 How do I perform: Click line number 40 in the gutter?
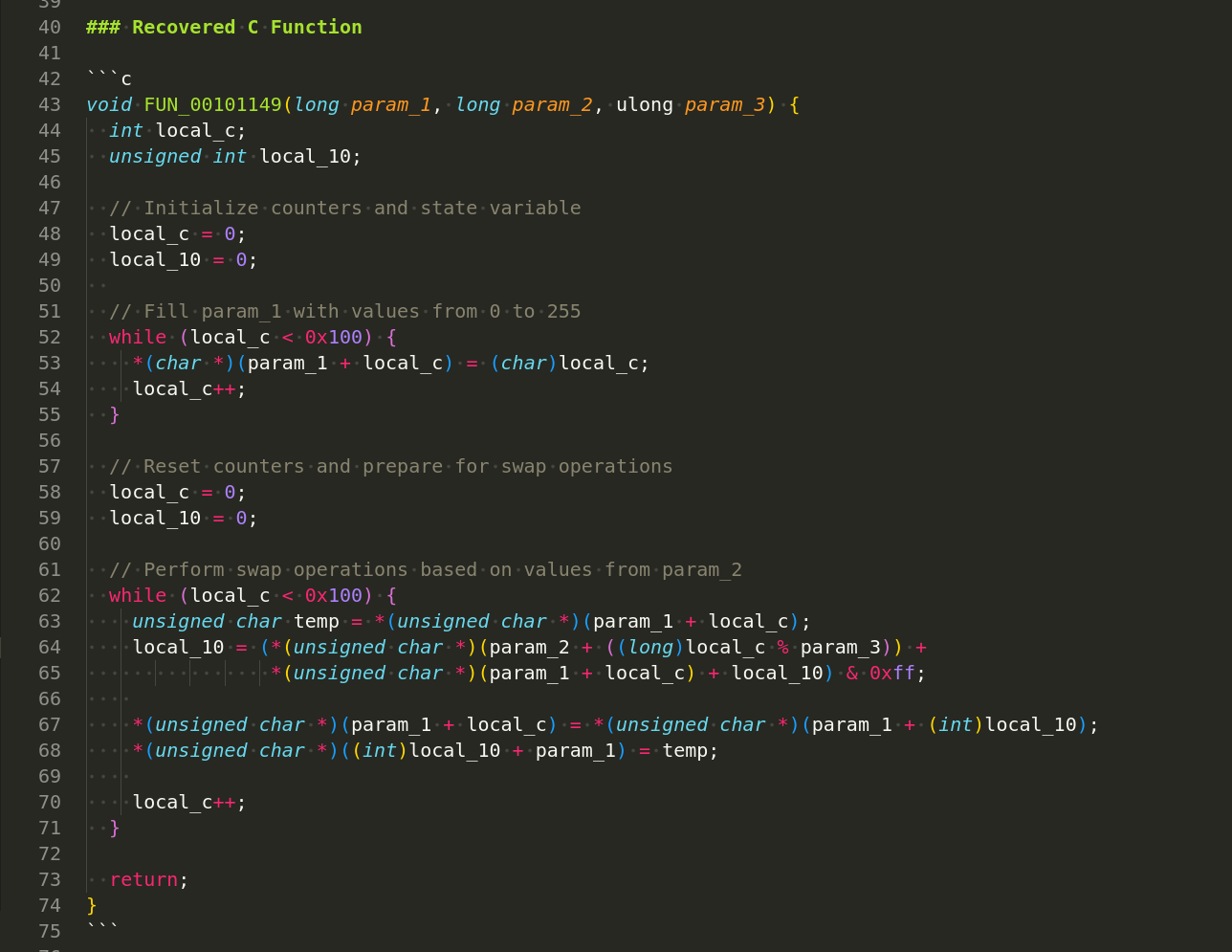coord(50,27)
